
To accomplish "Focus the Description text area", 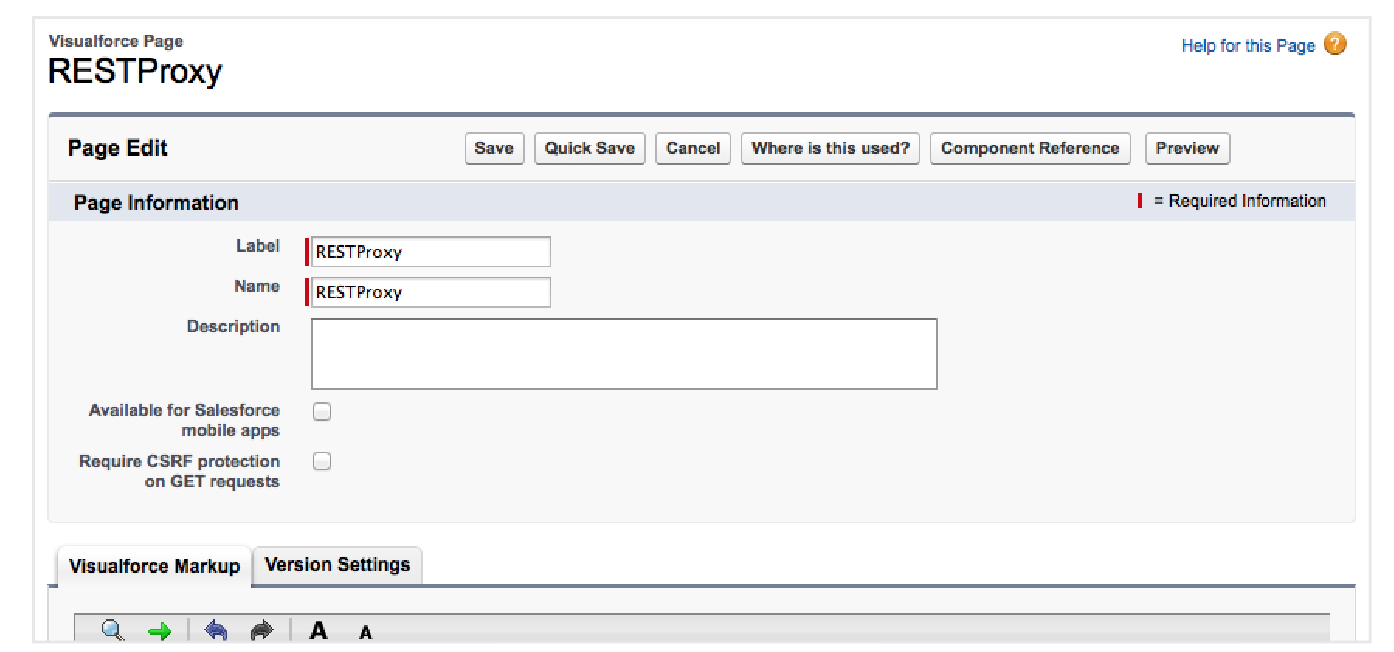I will 624,353.
